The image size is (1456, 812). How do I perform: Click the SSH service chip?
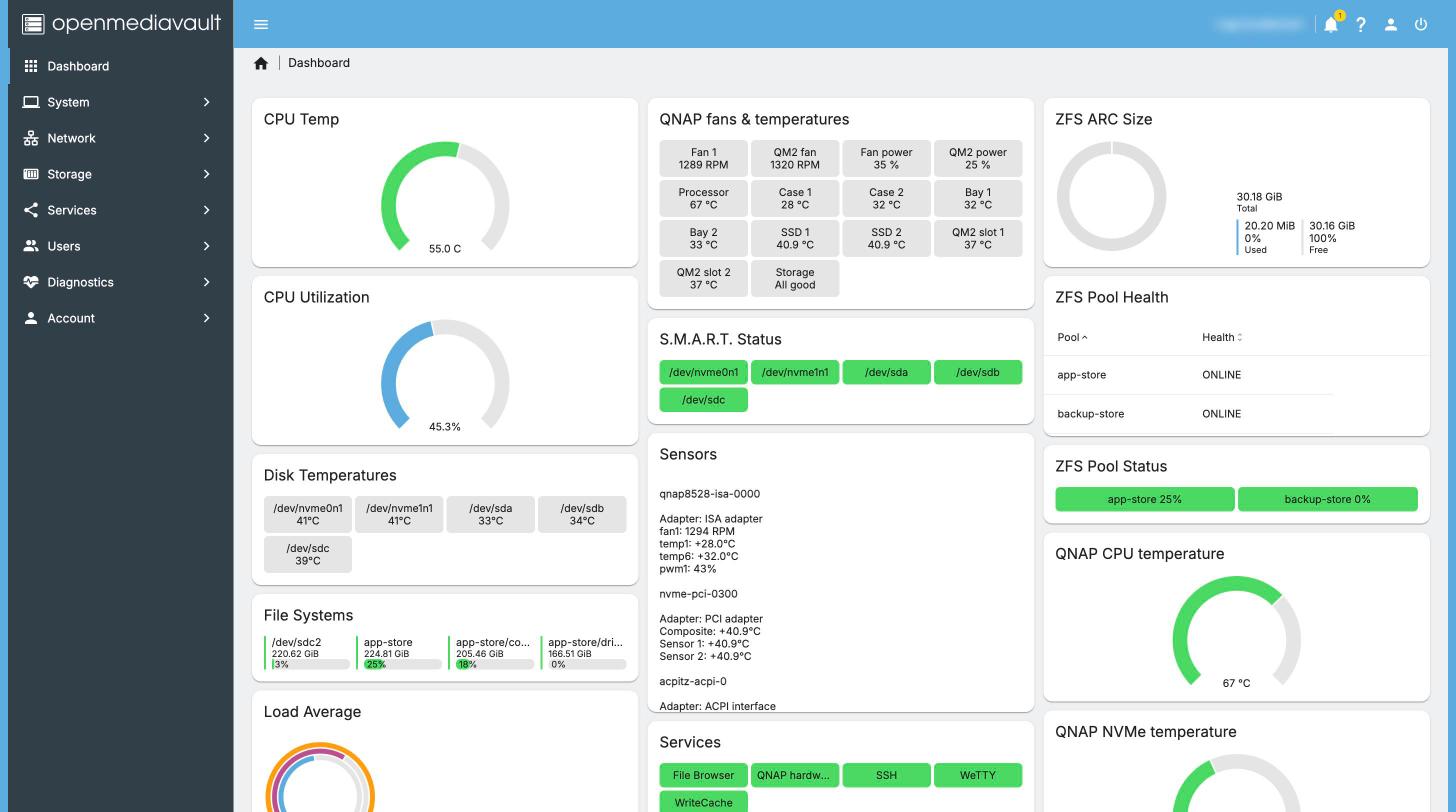(x=886, y=775)
